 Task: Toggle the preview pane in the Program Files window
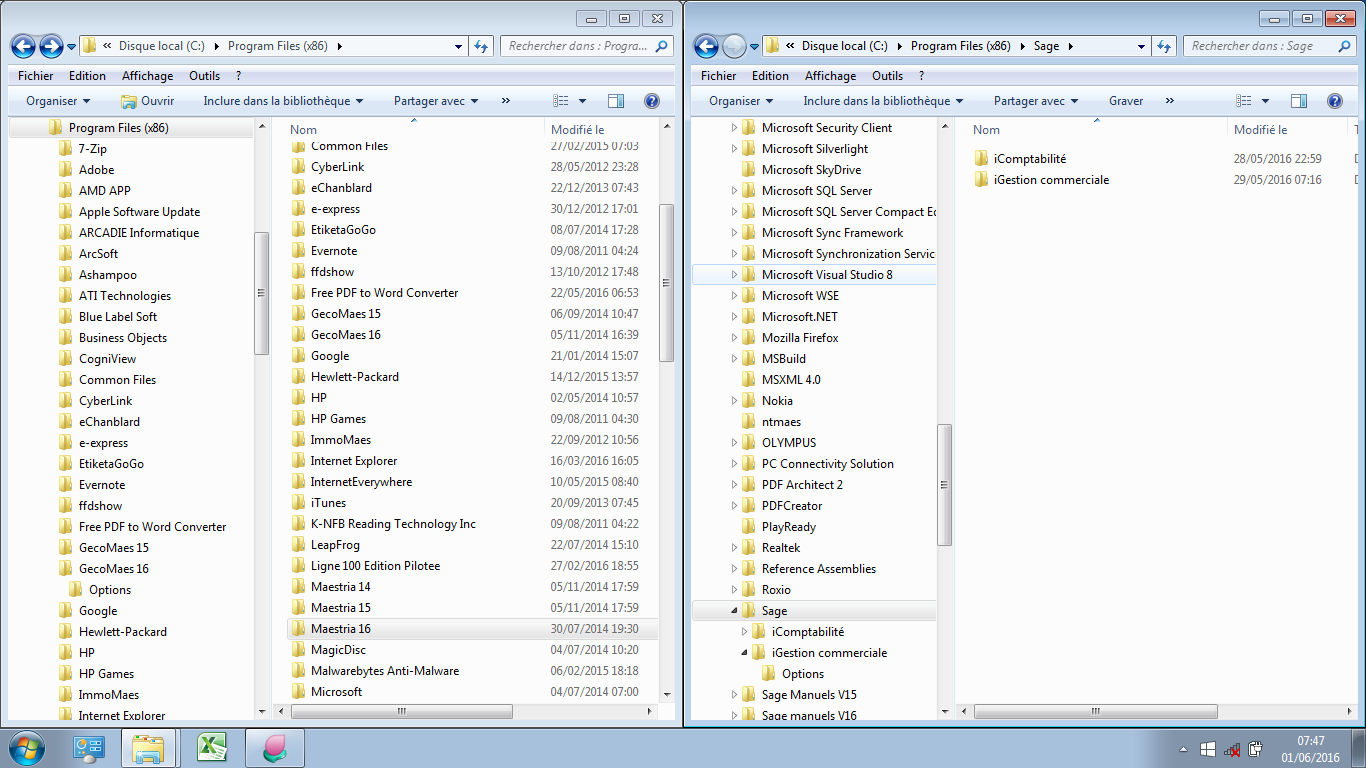pos(616,101)
